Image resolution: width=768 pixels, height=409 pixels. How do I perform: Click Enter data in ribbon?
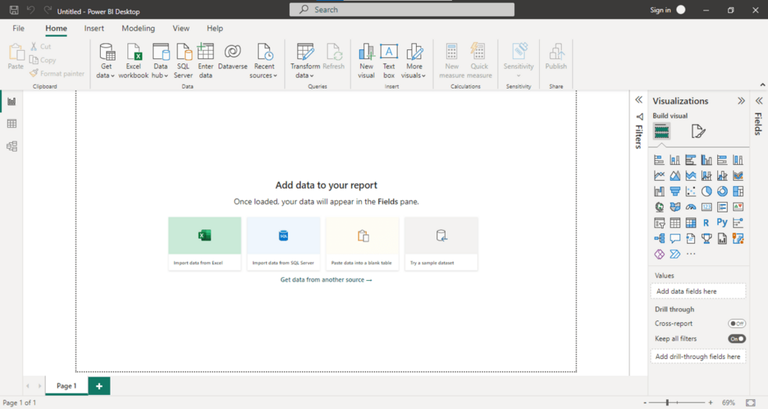click(x=206, y=61)
